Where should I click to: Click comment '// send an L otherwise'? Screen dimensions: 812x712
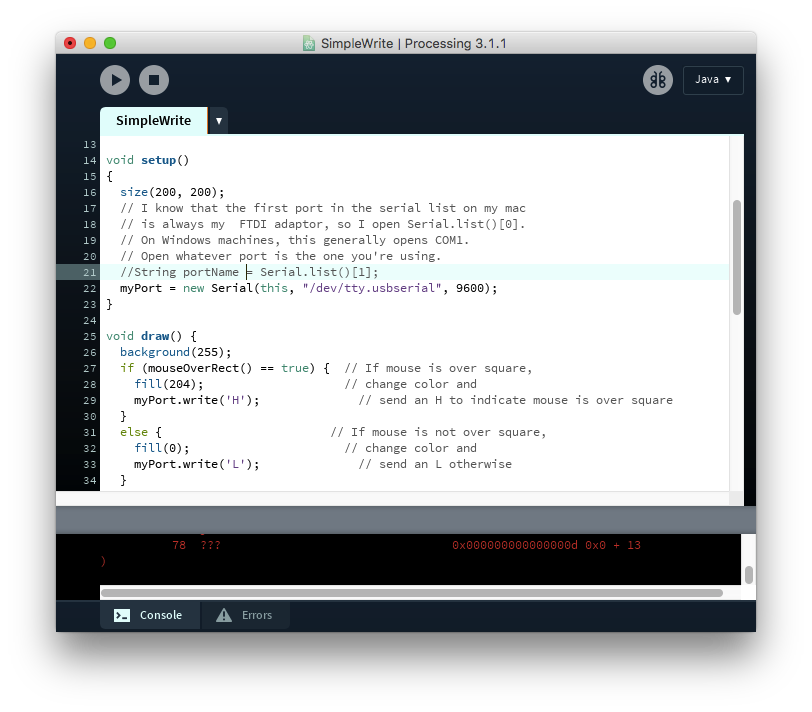coord(435,464)
